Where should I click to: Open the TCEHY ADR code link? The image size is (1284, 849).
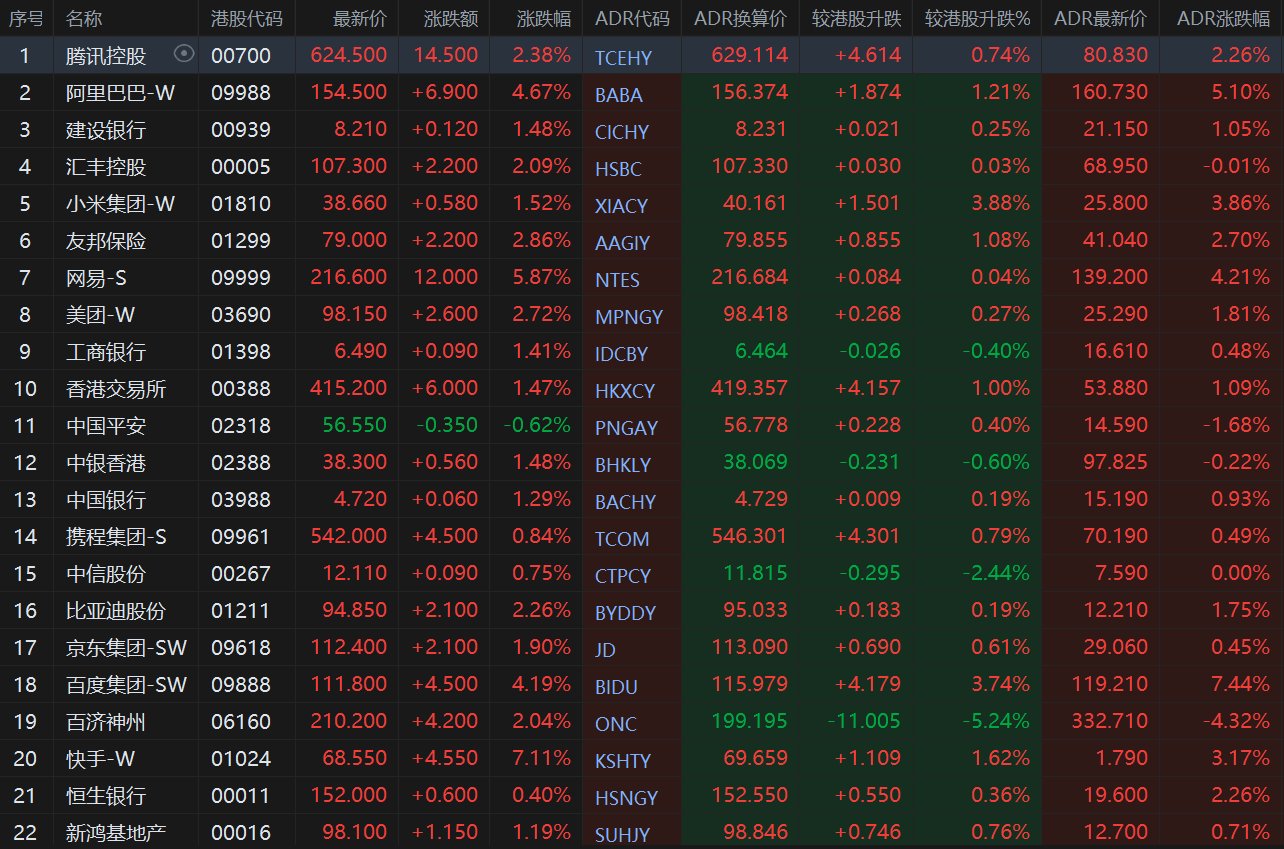click(x=622, y=58)
